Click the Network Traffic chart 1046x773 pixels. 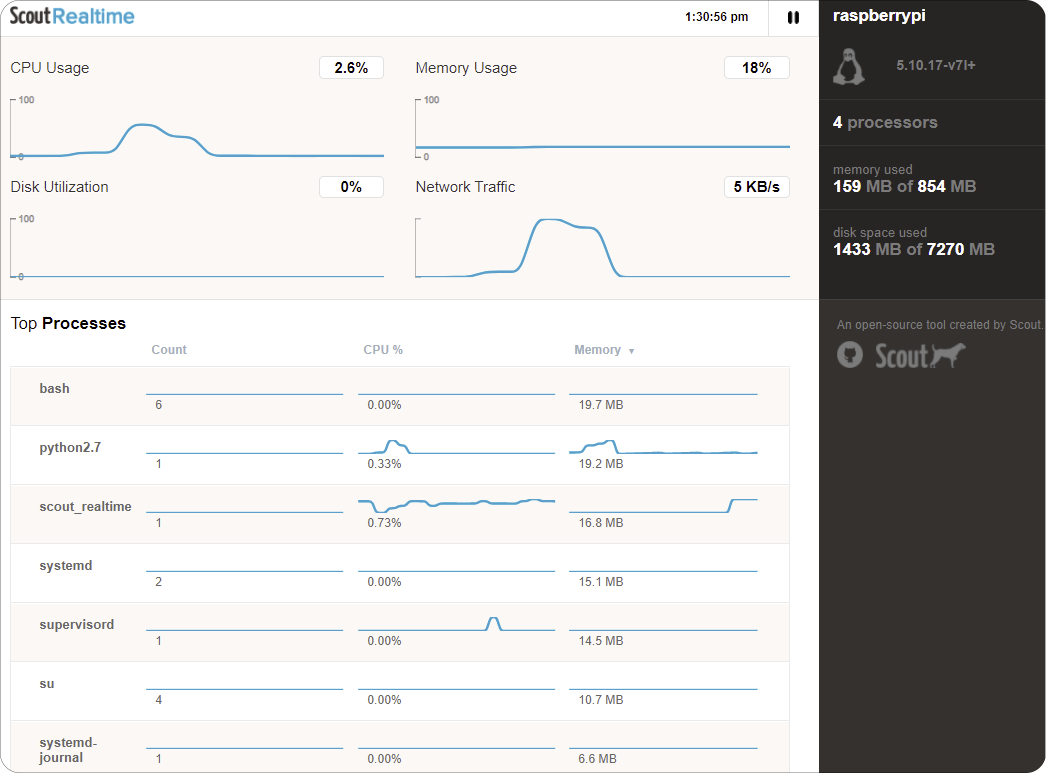tap(602, 247)
